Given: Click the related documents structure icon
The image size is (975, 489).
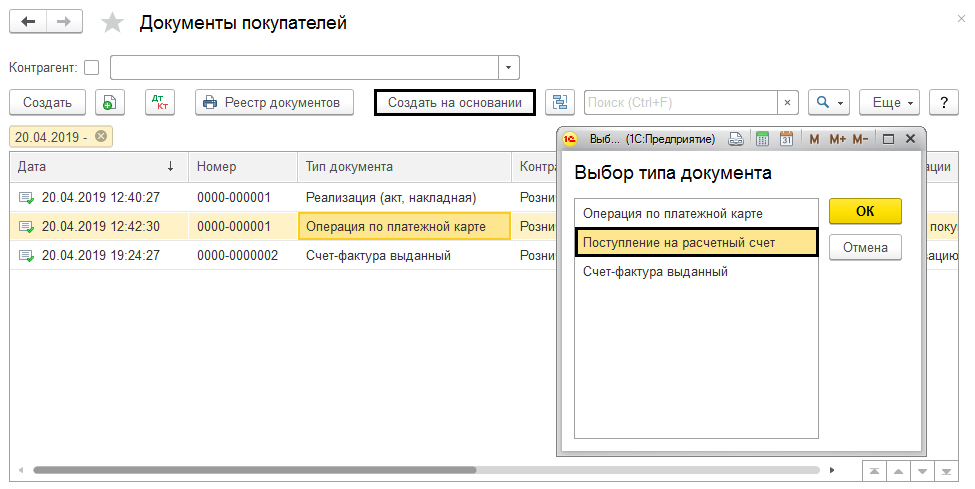Looking at the screenshot, I should coord(559,102).
